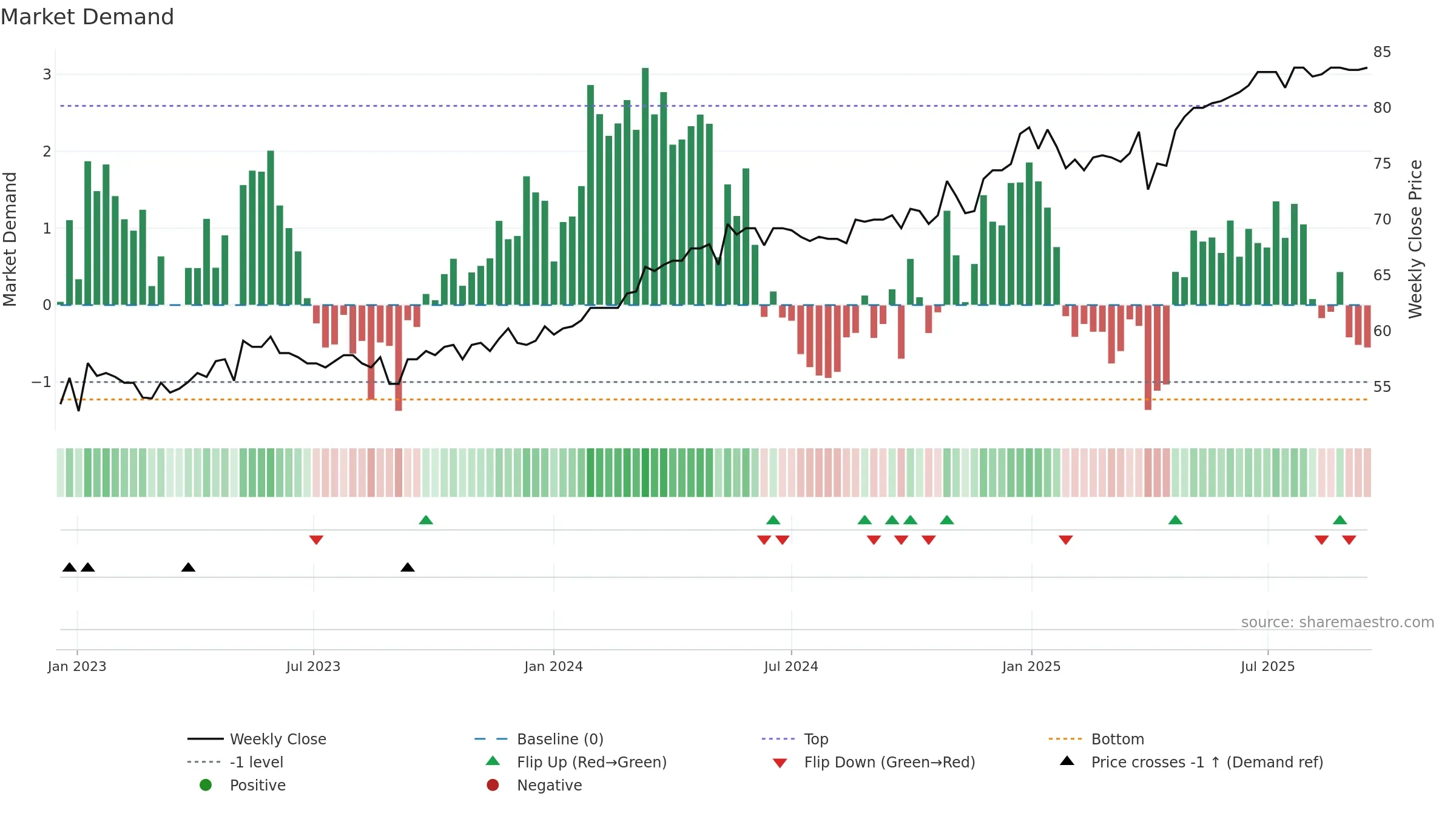Screen dimensions: 1456x819
Task: Click the 55 price axis label
Action: click(x=1383, y=387)
